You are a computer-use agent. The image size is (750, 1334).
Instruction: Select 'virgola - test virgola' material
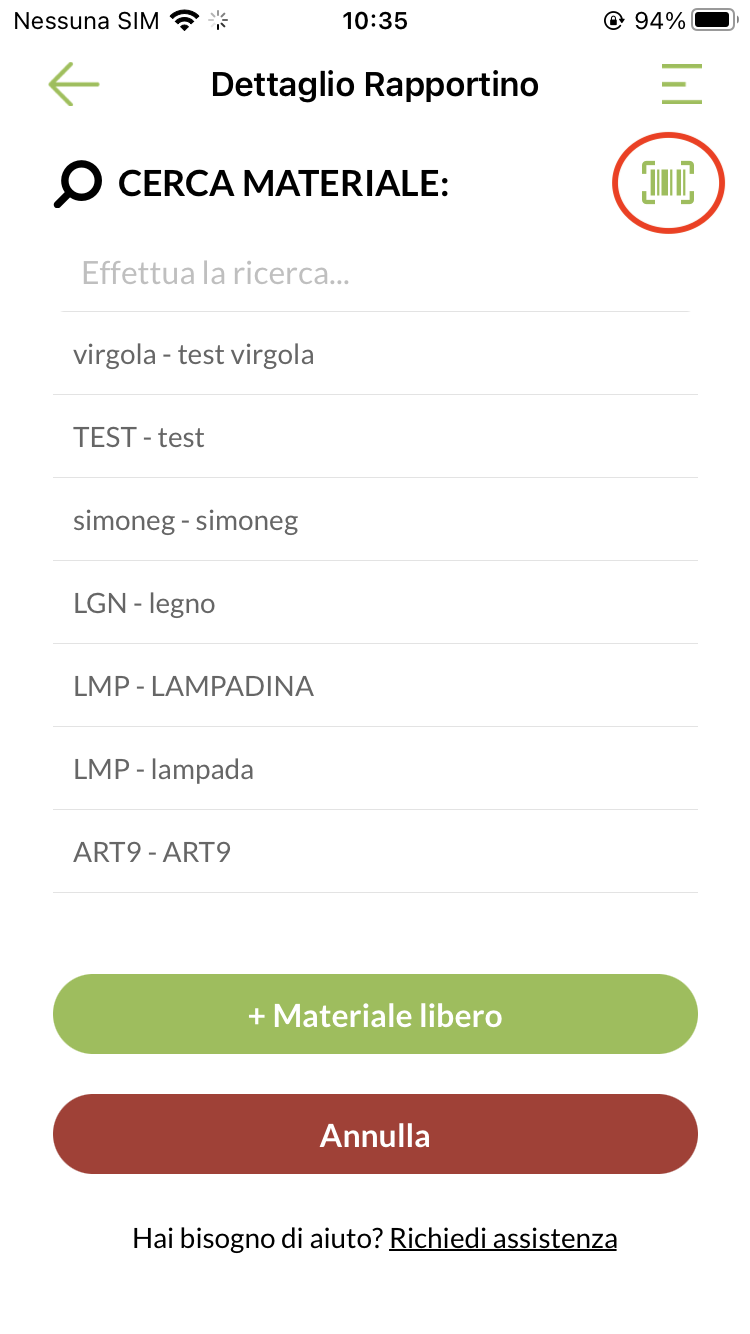pyautogui.click(x=194, y=354)
